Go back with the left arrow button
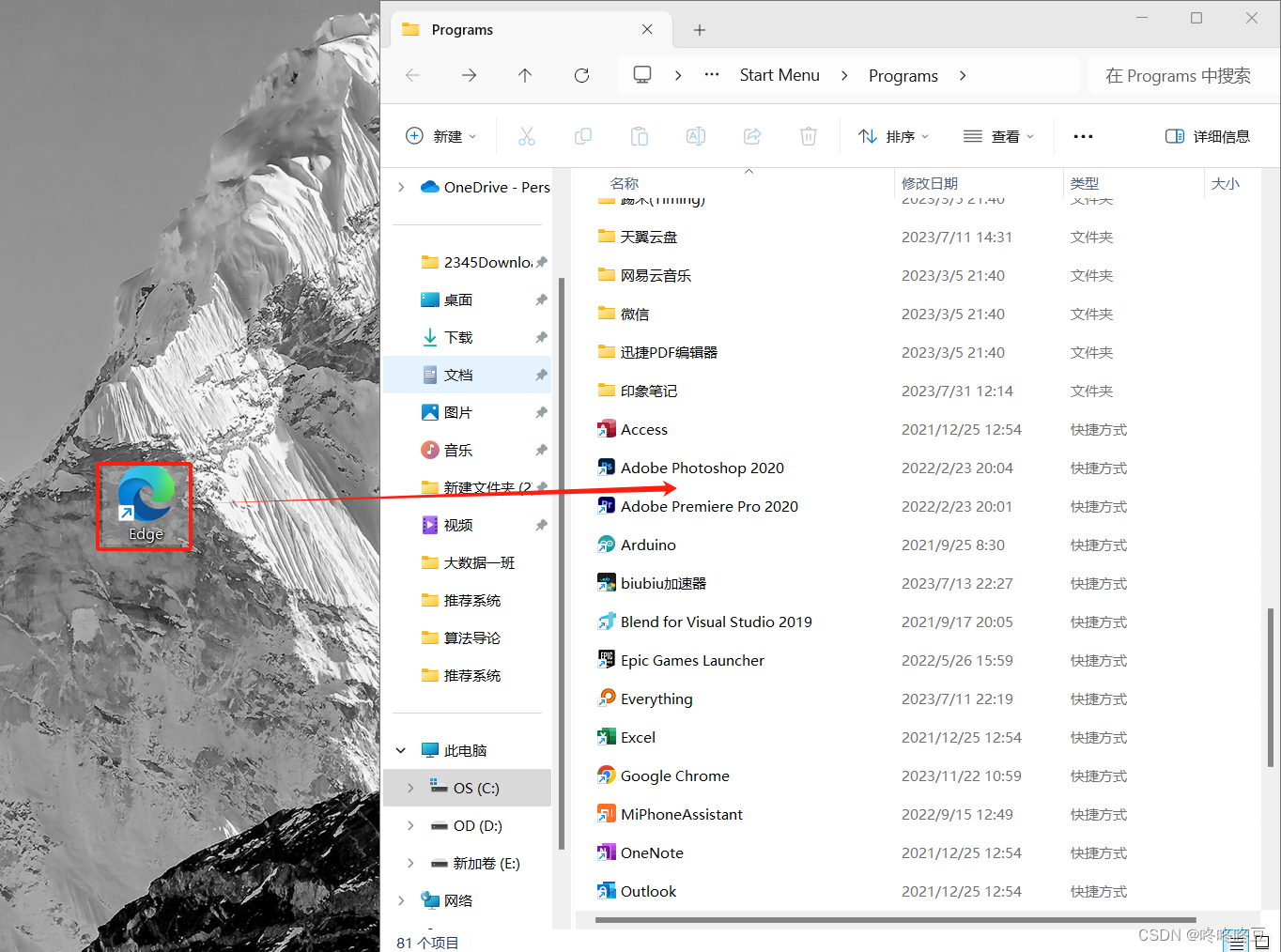 (x=413, y=75)
